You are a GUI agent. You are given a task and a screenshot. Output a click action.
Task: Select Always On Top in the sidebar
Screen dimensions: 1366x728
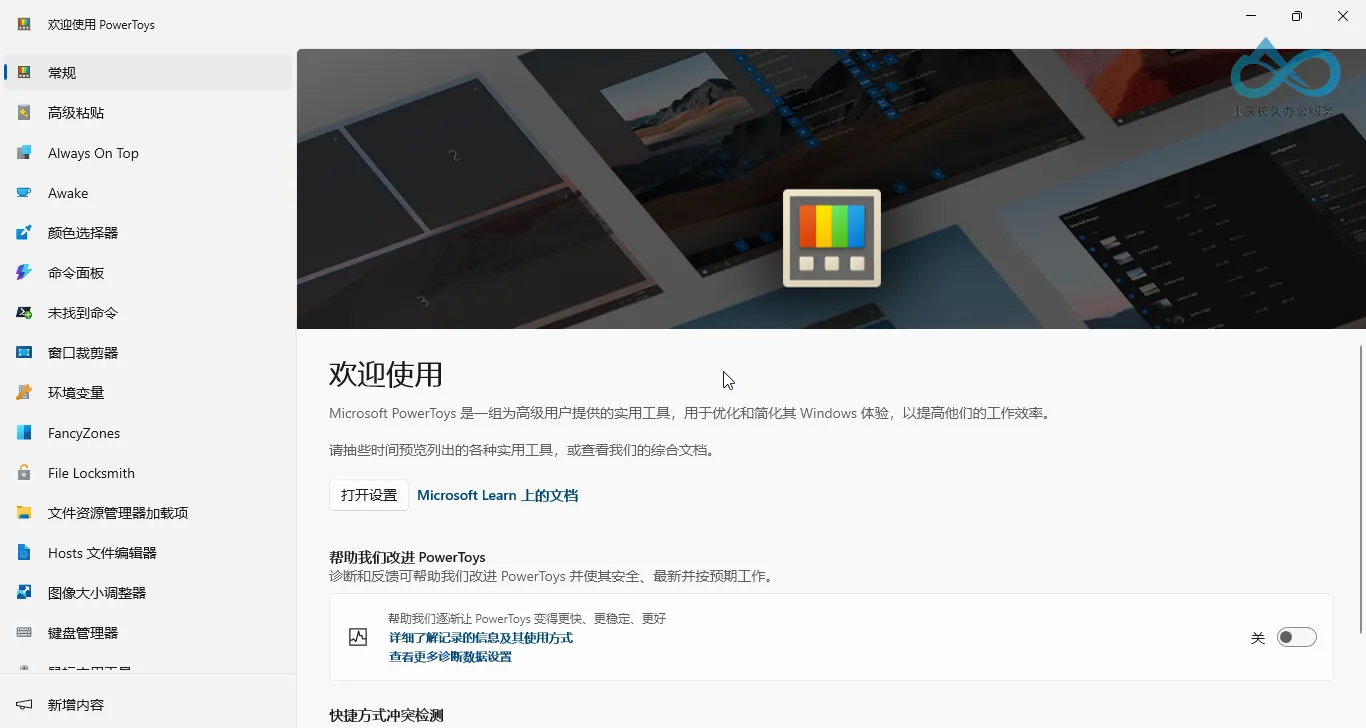pos(148,153)
